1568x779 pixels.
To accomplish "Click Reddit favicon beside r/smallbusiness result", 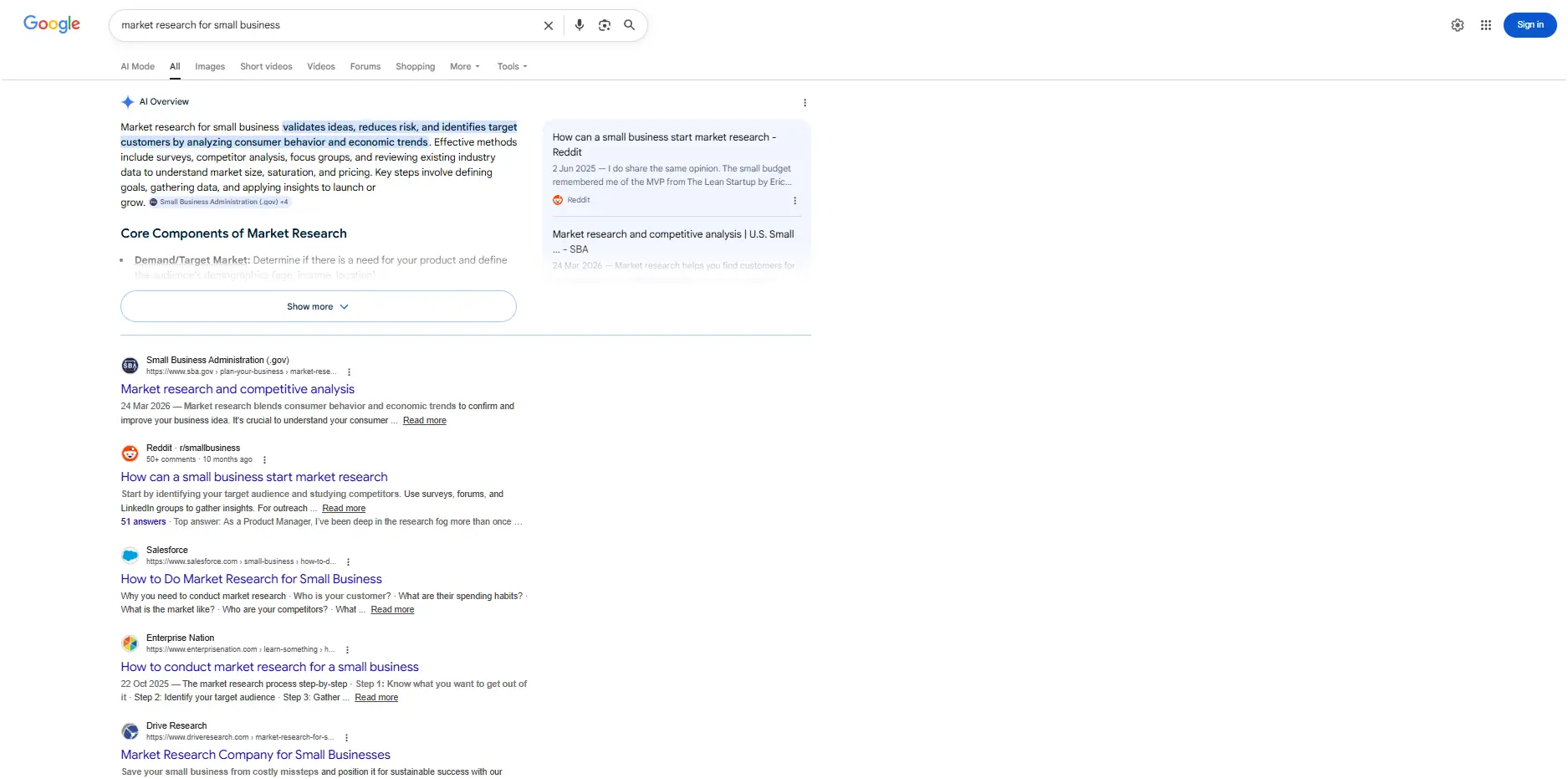I will coord(130,454).
